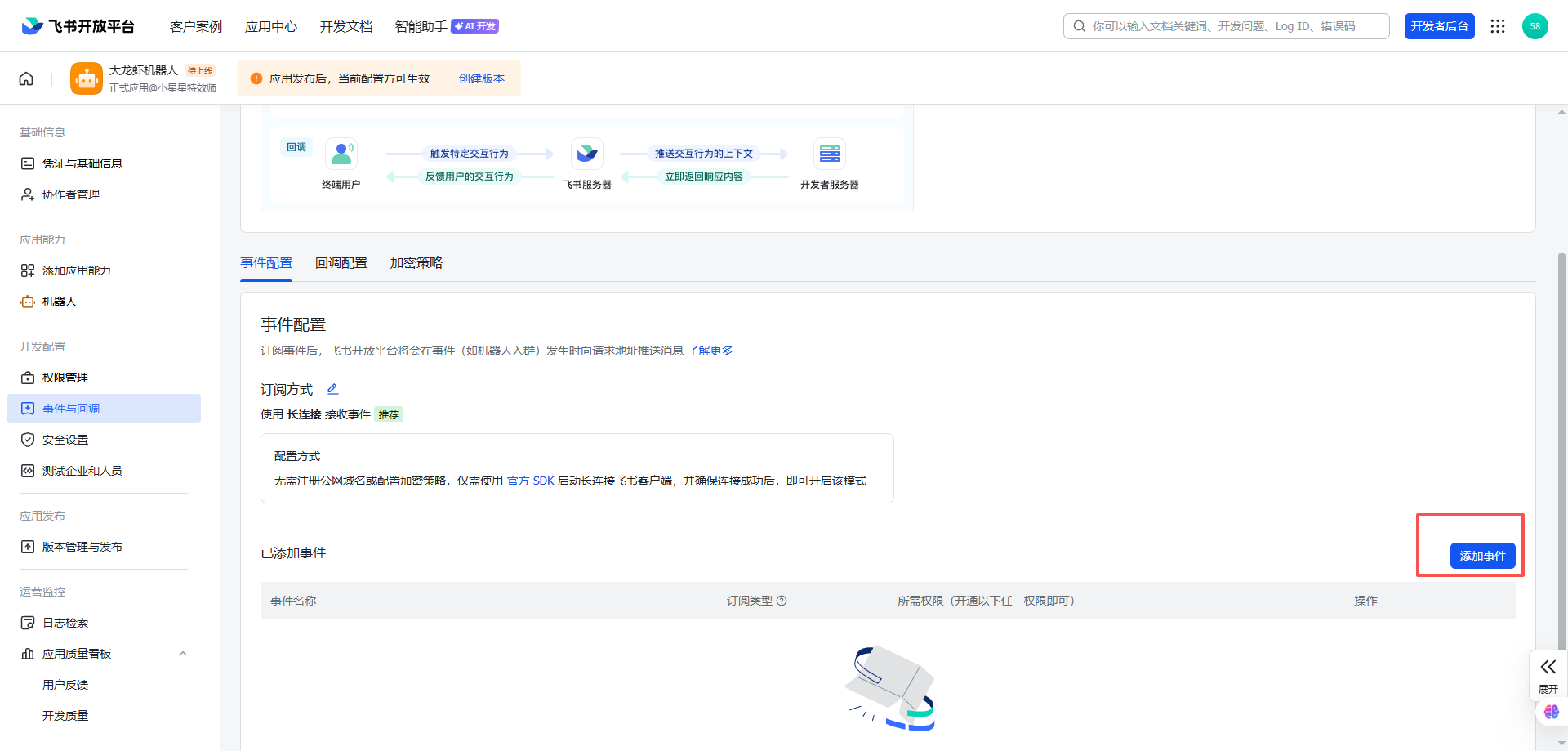Collapse the 应用质量看板 sidebar section
This screenshot has height=751, width=1568.
183,654
